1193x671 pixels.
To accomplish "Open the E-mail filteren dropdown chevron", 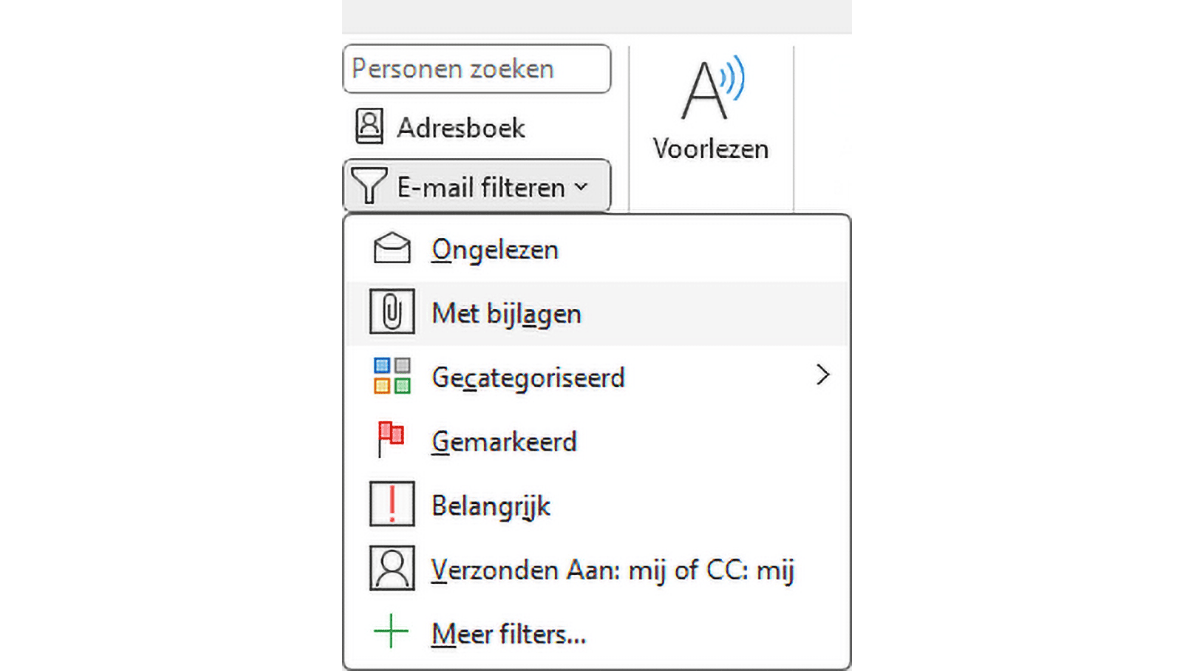I will click(x=582, y=187).
